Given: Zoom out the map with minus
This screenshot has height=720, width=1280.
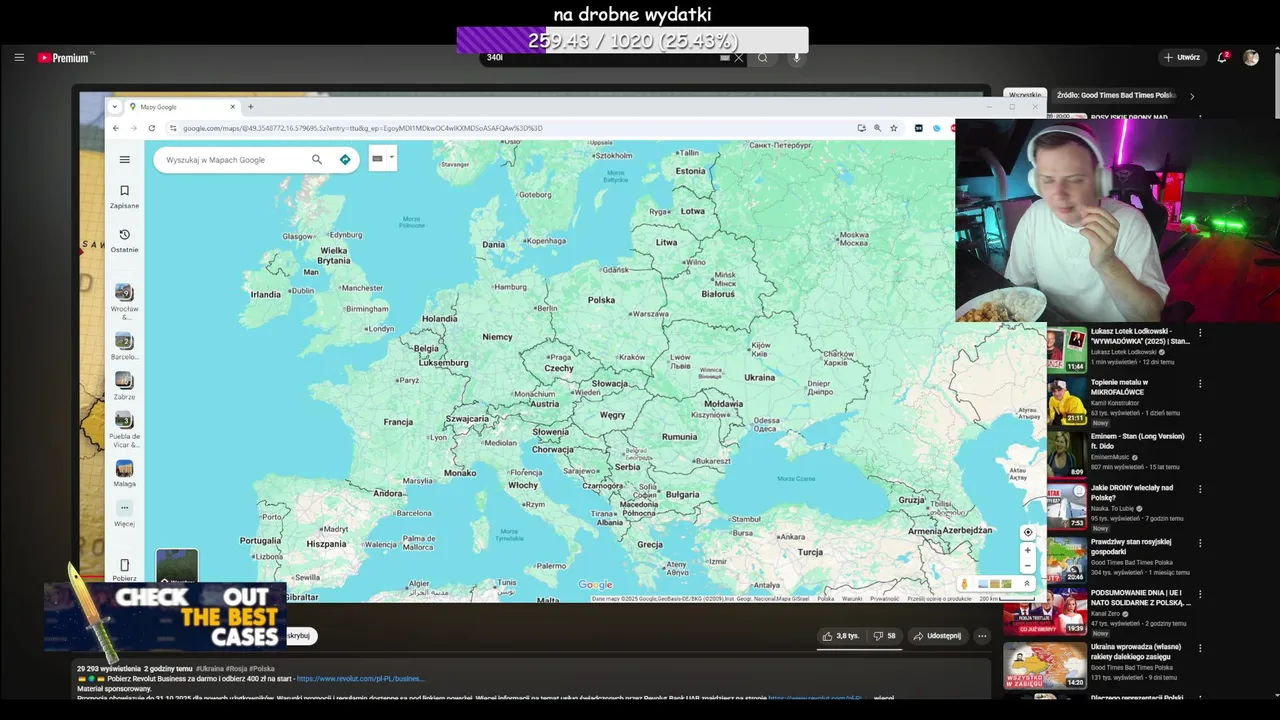Looking at the screenshot, I should tap(1027, 565).
